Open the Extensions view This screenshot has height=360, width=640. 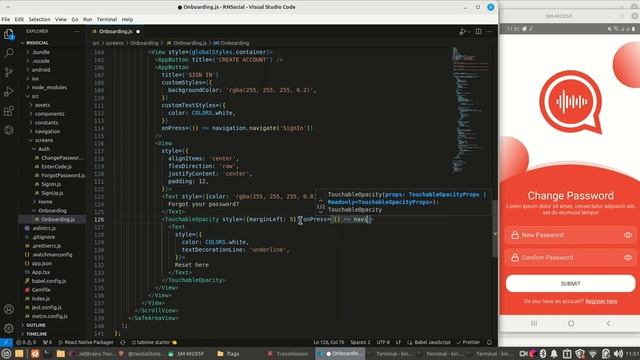click(9, 111)
